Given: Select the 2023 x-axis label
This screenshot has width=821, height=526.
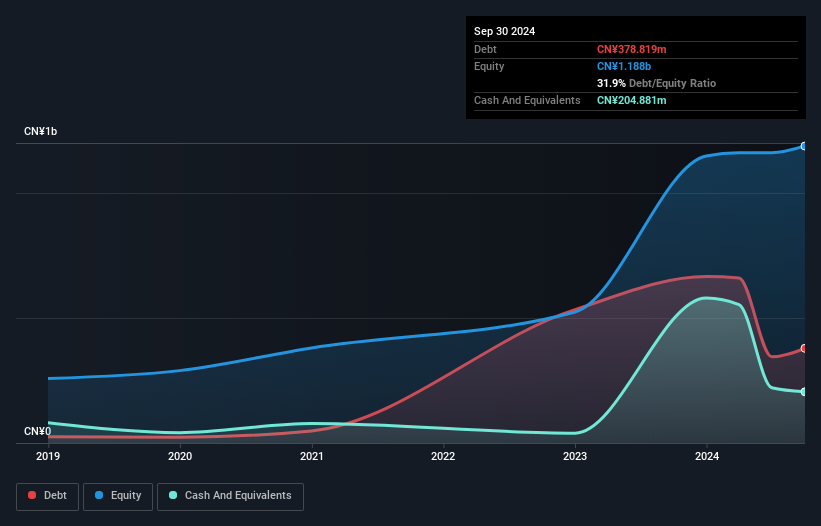Looking at the screenshot, I should 575,456.
